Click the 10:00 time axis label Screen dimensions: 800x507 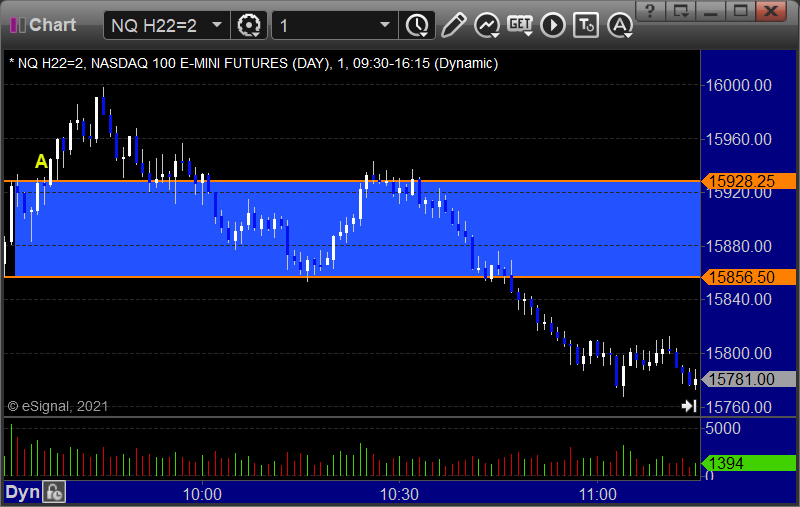[202, 494]
